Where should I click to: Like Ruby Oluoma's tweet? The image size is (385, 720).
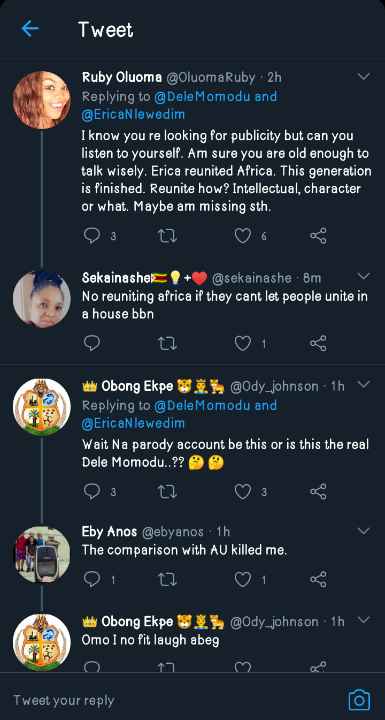pyautogui.click(x=243, y=236)
